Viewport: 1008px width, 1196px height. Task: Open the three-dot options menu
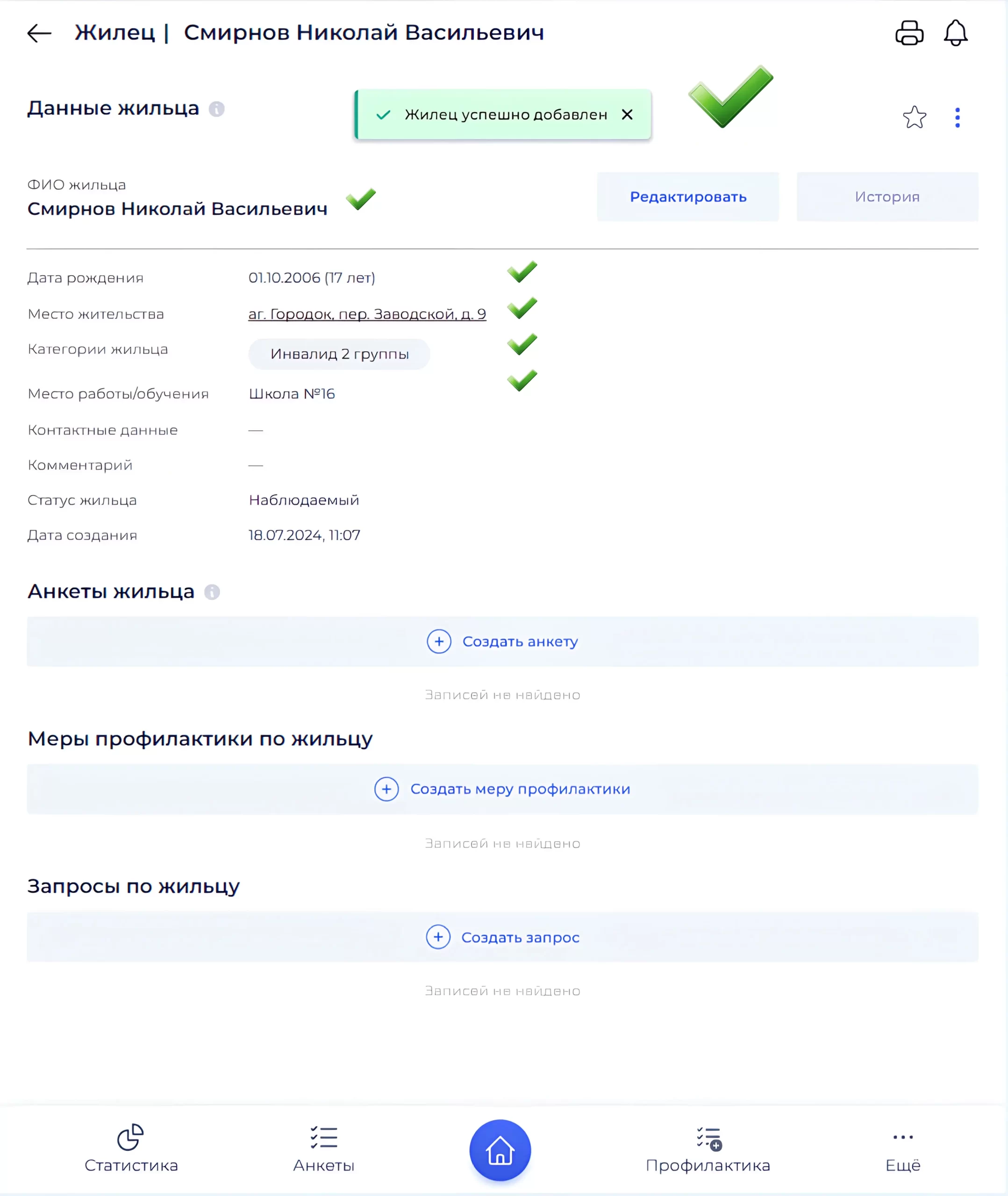click(x=958, y=117)
